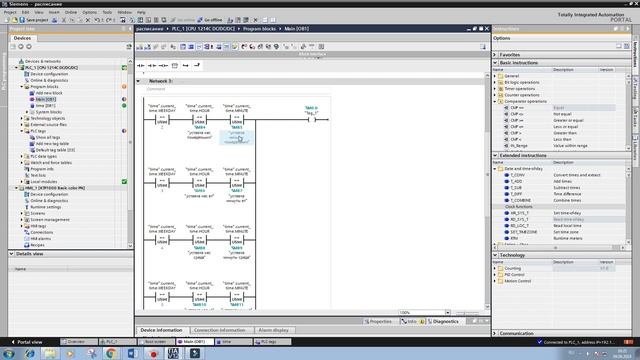Click the Undo arrow icon
The image size is (640, 360).
pos(97,20)
